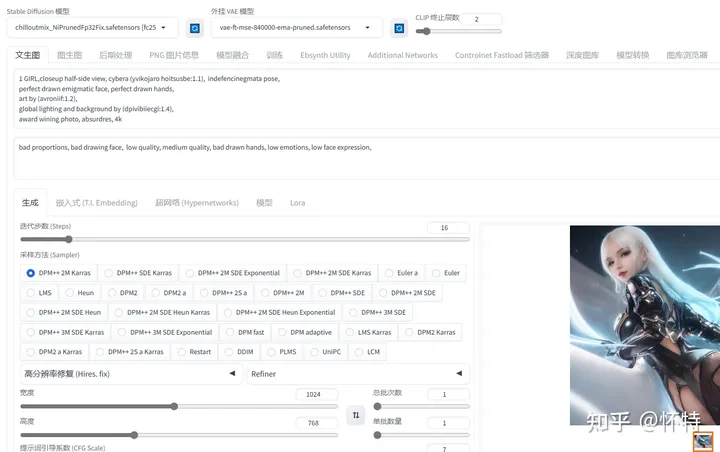
Task: Open the 深度图库 tab
Action: pos(582,55)
